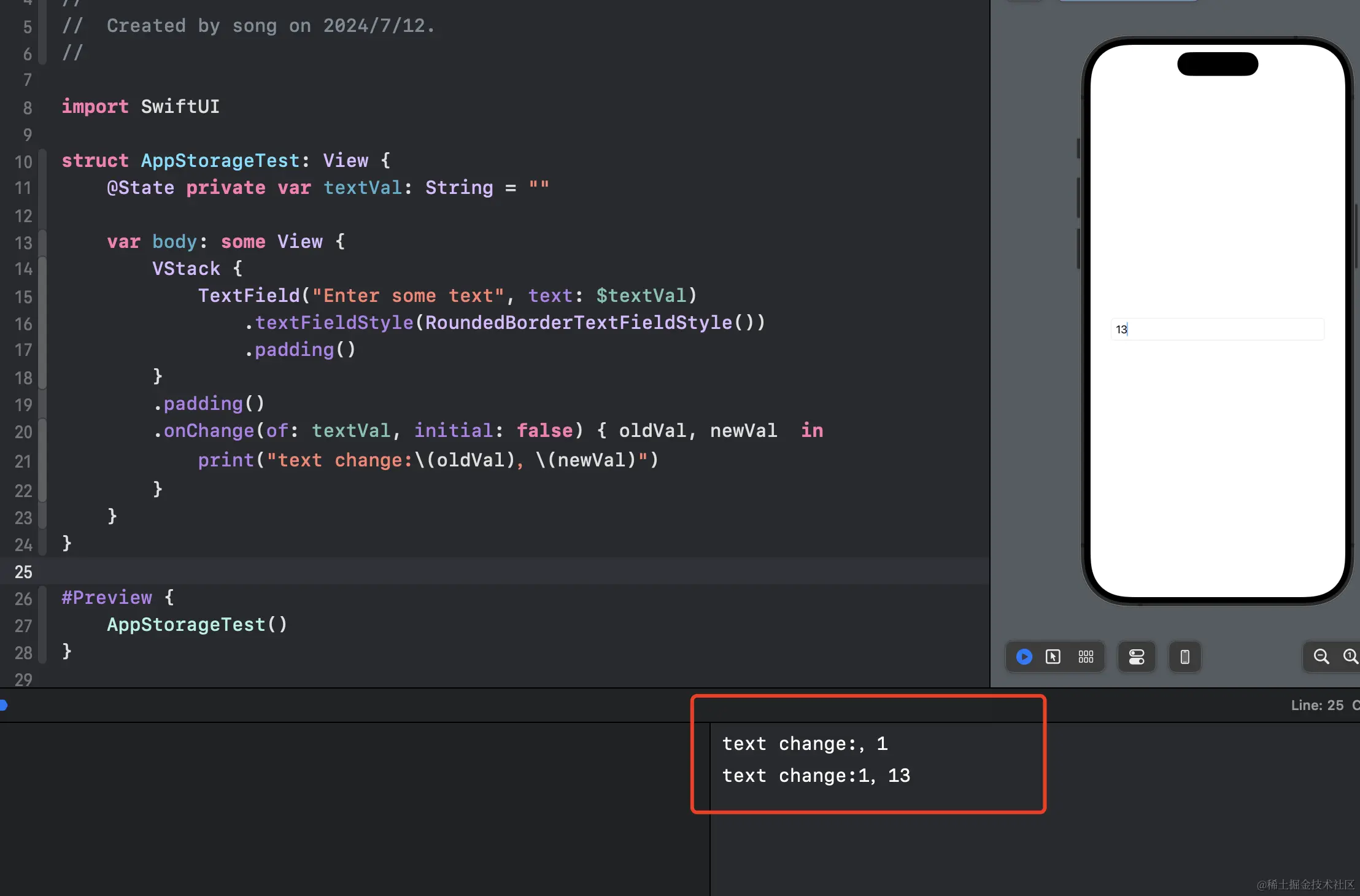Click console line 'text change:1, 13'
The image size is (1360, 896).
click(x=816, y=776)
